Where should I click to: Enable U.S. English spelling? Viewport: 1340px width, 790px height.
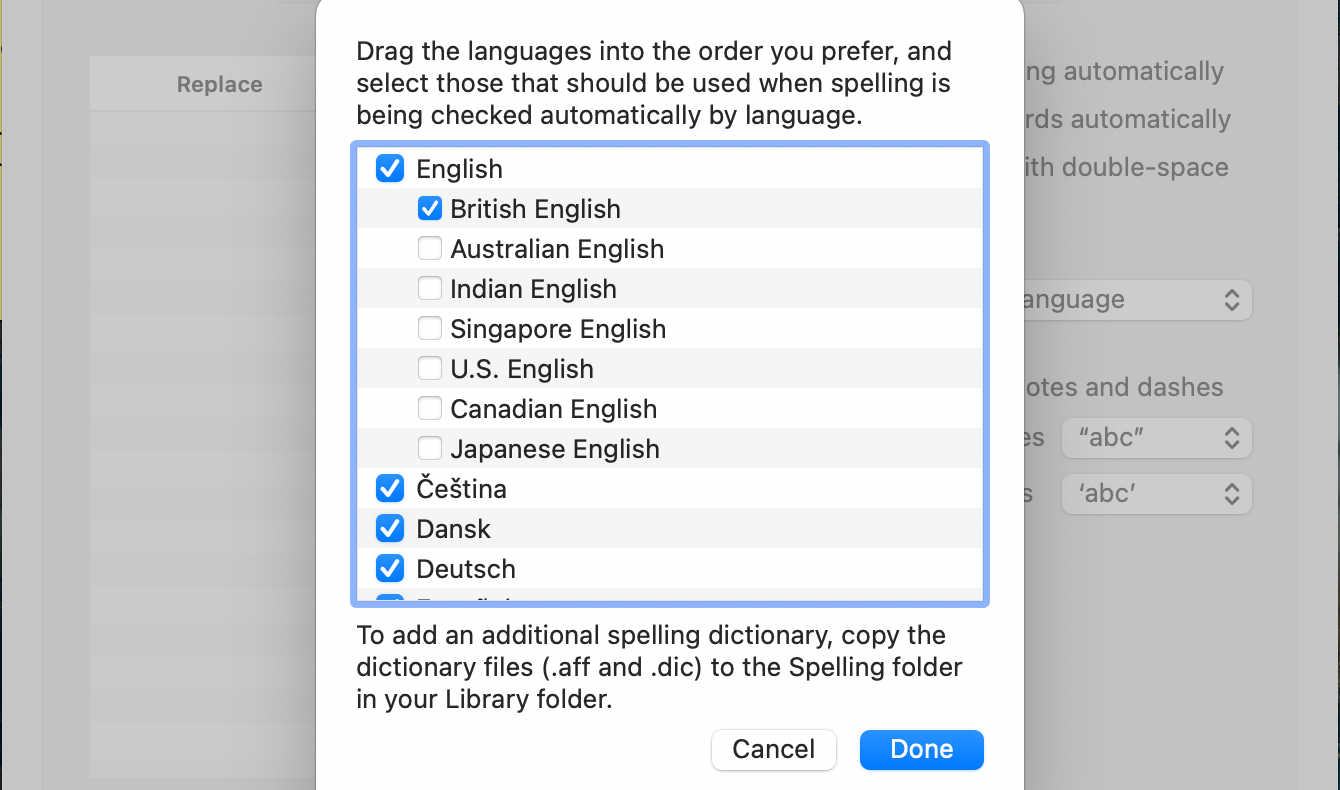[x=430, y=368]
